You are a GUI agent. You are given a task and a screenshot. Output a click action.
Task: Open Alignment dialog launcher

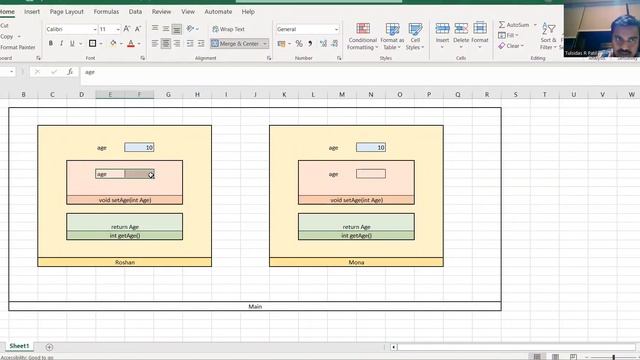coord(269,58)
